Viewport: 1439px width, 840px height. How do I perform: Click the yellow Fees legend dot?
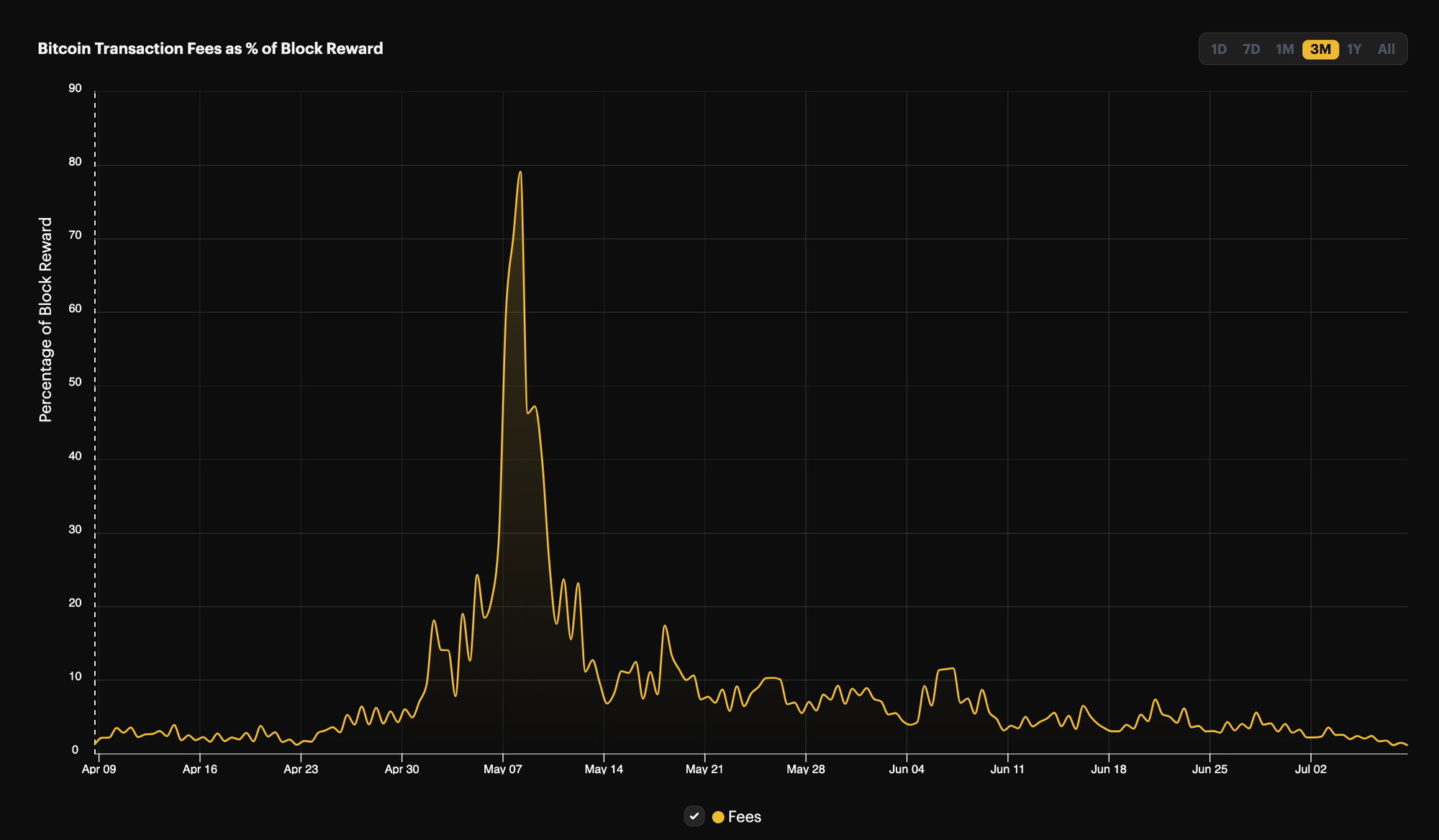click(x=718, y=817)
